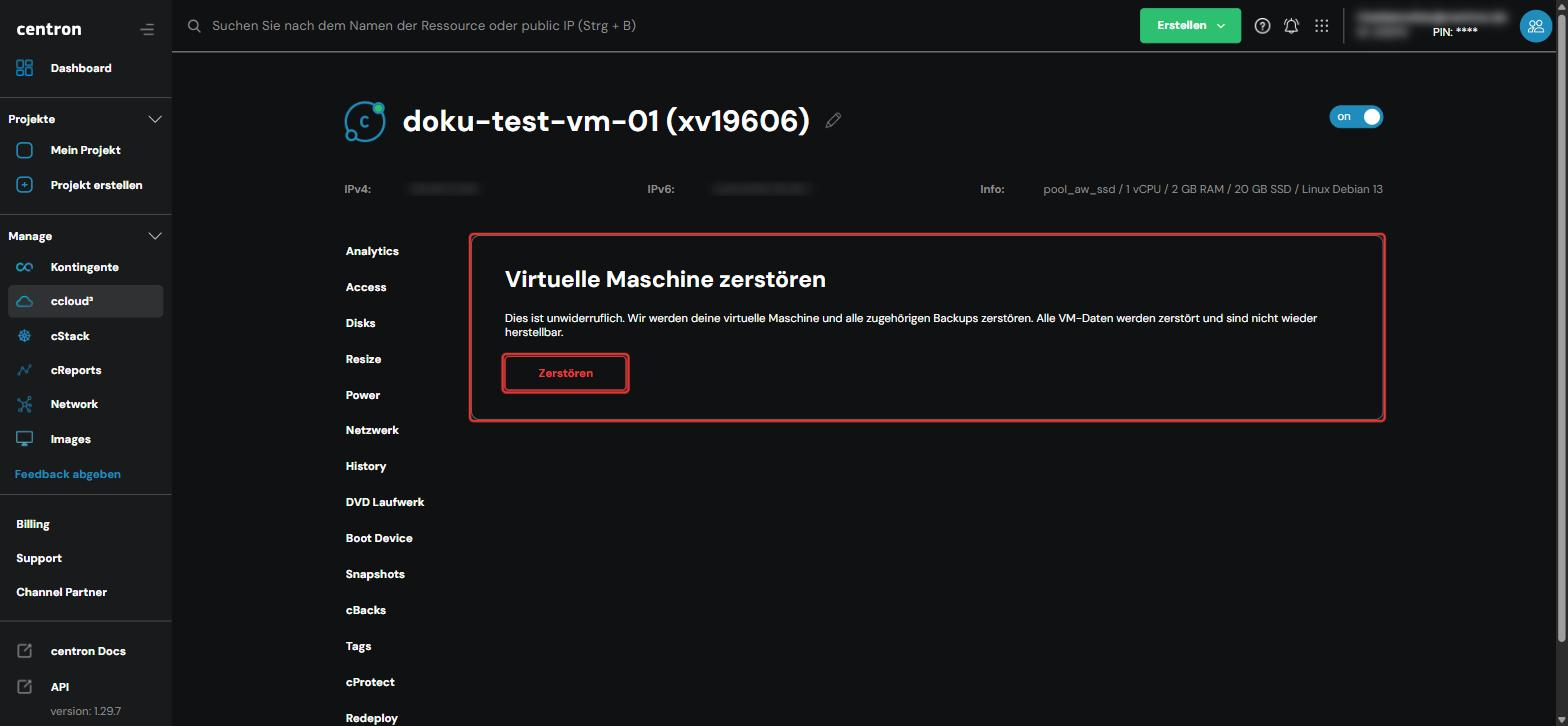
Task: Click the centron logo
Action: coord(49,29)
